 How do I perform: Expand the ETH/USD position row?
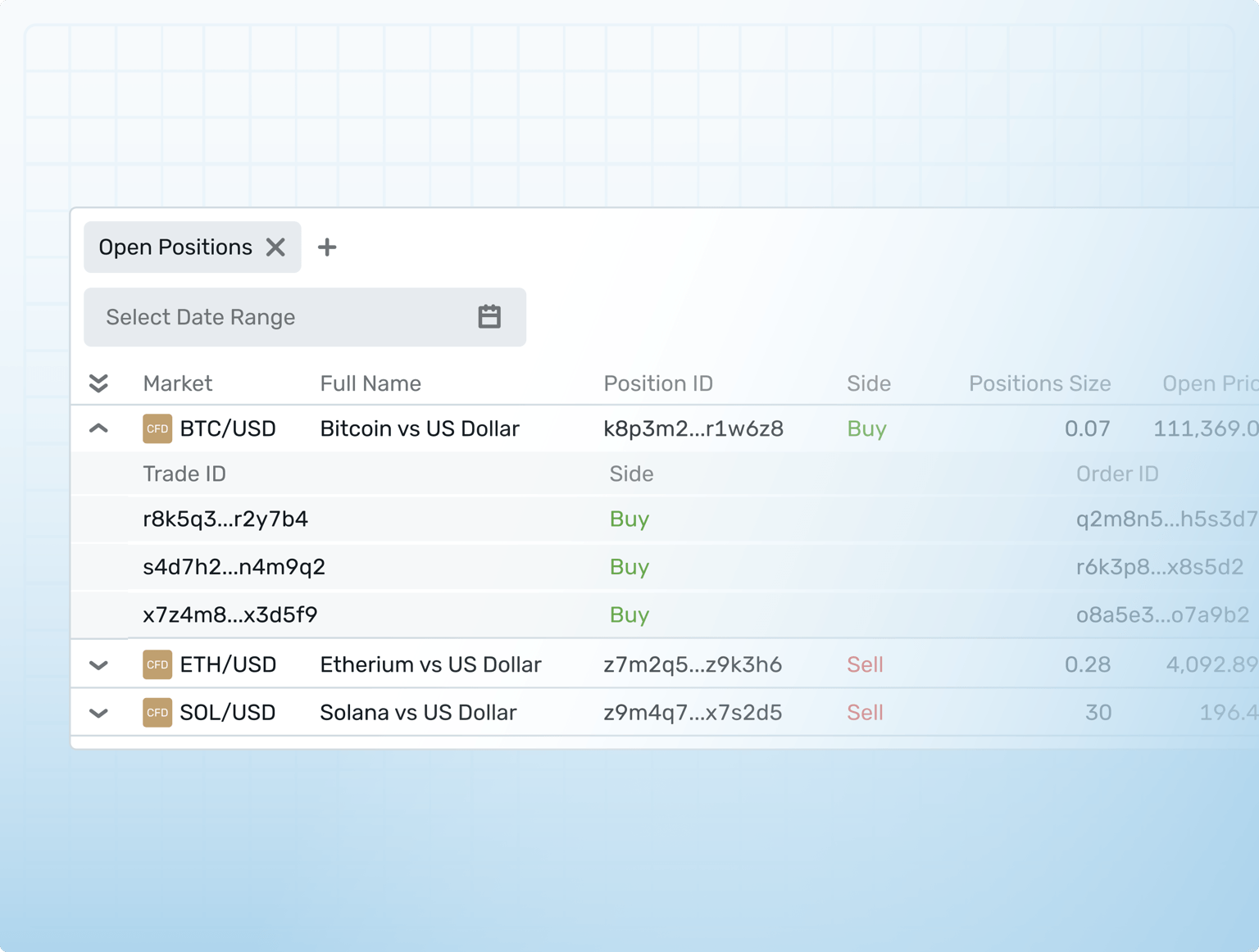click(x=98, y=665)
